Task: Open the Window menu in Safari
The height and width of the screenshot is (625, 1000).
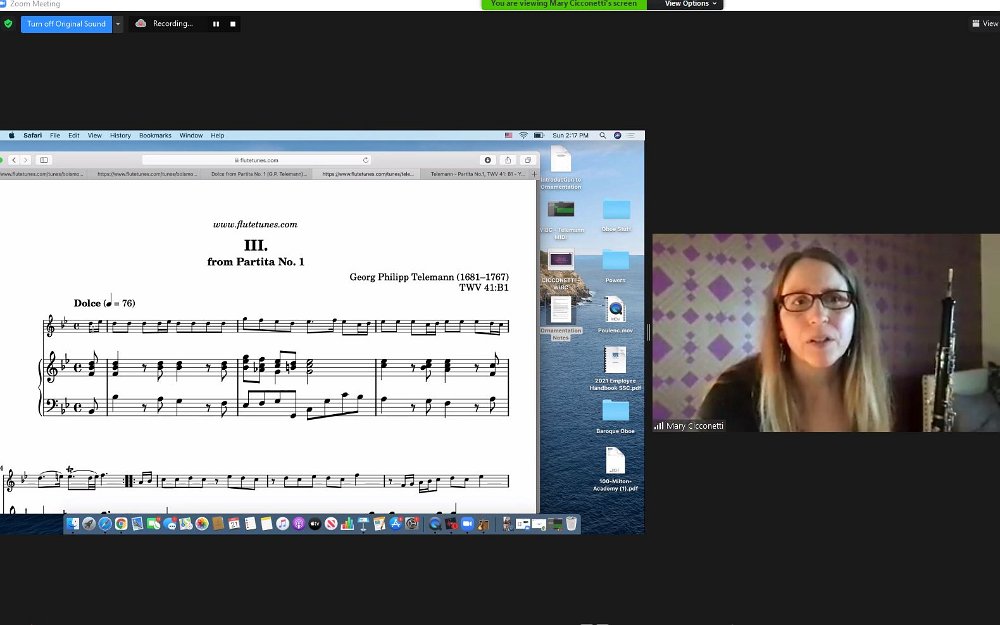Action: (191, 135)
